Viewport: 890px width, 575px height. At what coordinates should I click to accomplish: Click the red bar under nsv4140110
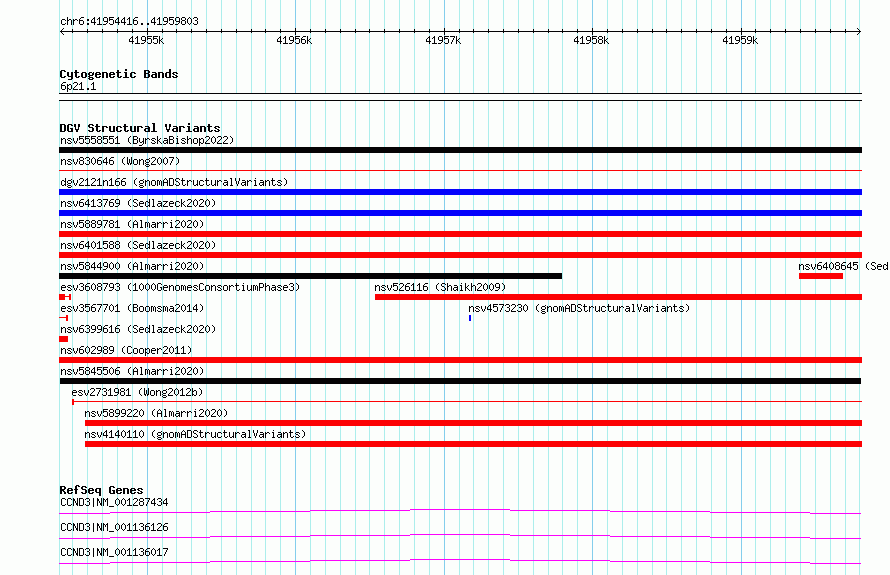pyautogui.click(x=473, y=444)
